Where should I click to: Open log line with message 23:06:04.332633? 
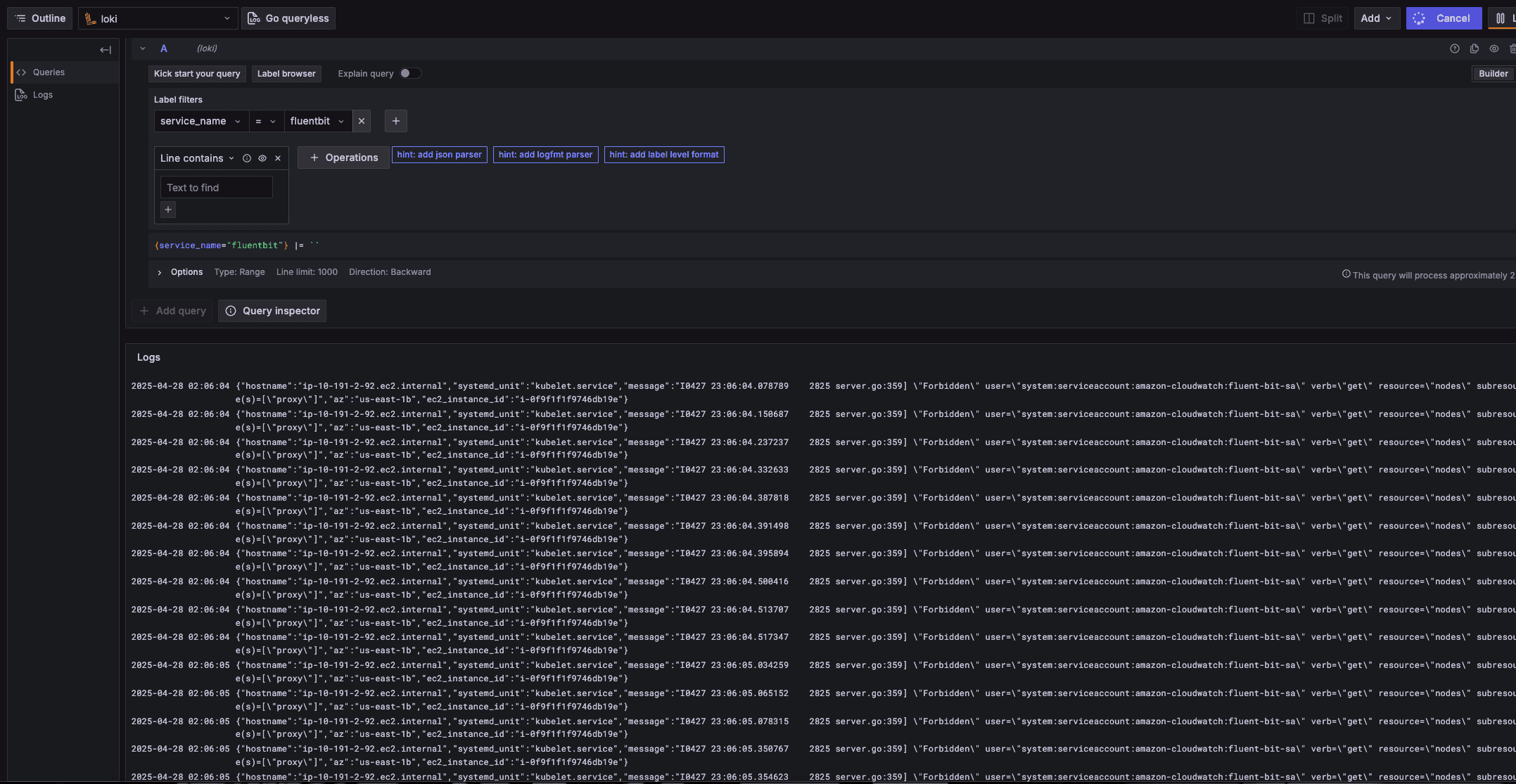[x=822, y=476]
